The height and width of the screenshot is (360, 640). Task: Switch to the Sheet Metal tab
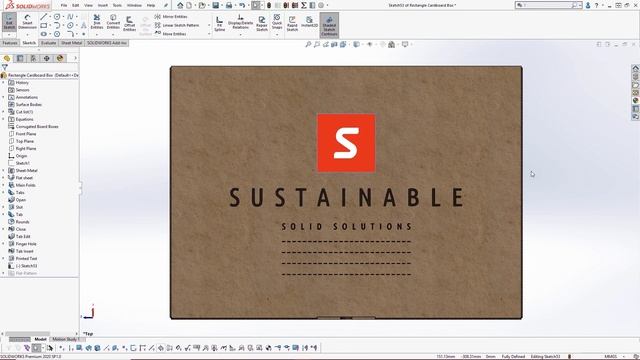[71, 43]
